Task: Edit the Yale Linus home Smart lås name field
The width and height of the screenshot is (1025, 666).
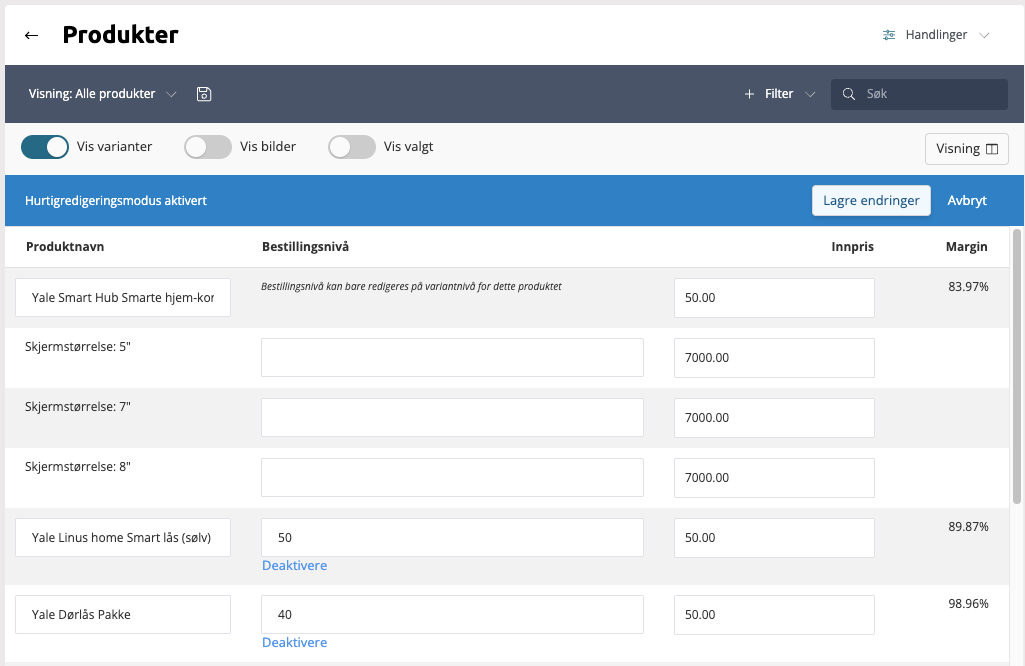Action: 123,537
